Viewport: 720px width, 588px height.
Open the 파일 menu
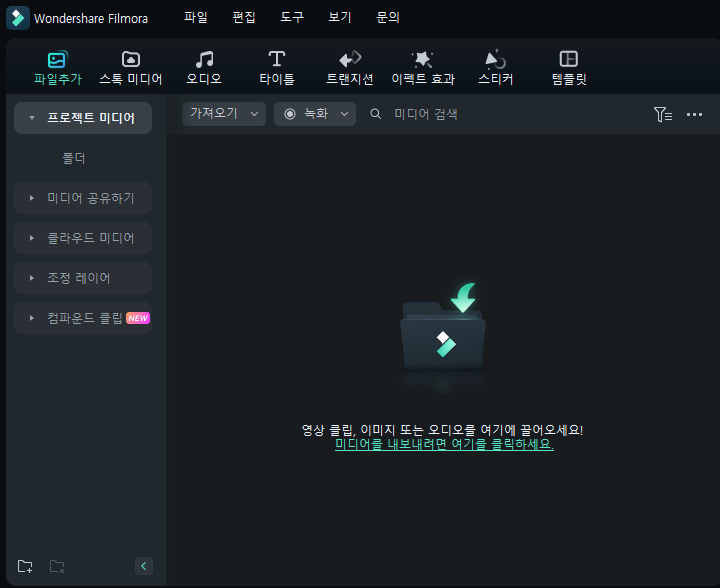pyautogui.click(x=196, y=17)
